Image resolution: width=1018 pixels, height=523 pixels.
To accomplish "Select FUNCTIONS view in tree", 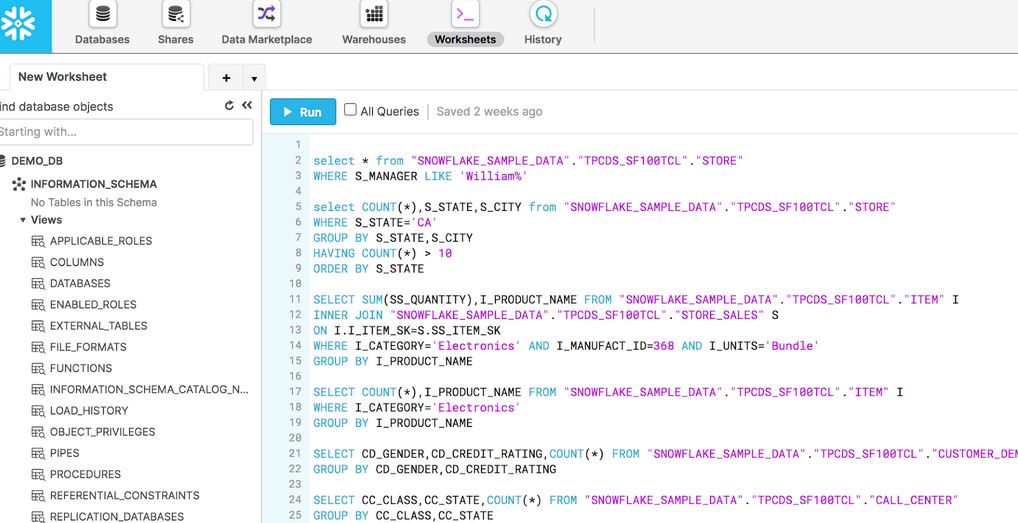I will [x=81, y=368].
